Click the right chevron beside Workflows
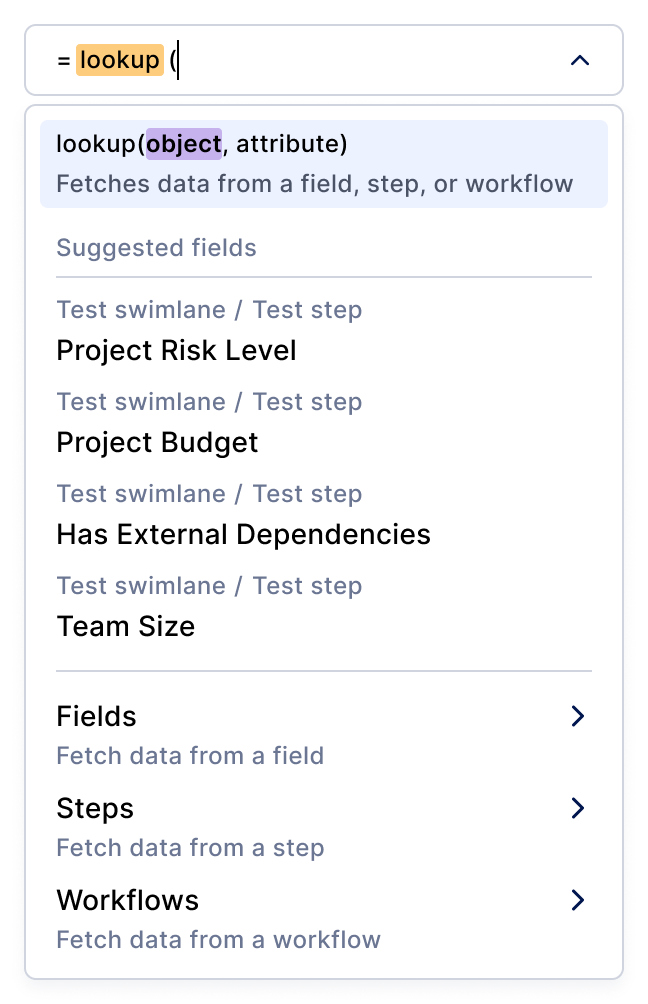This screenshot has width=648, height=1004. (577, 901)
